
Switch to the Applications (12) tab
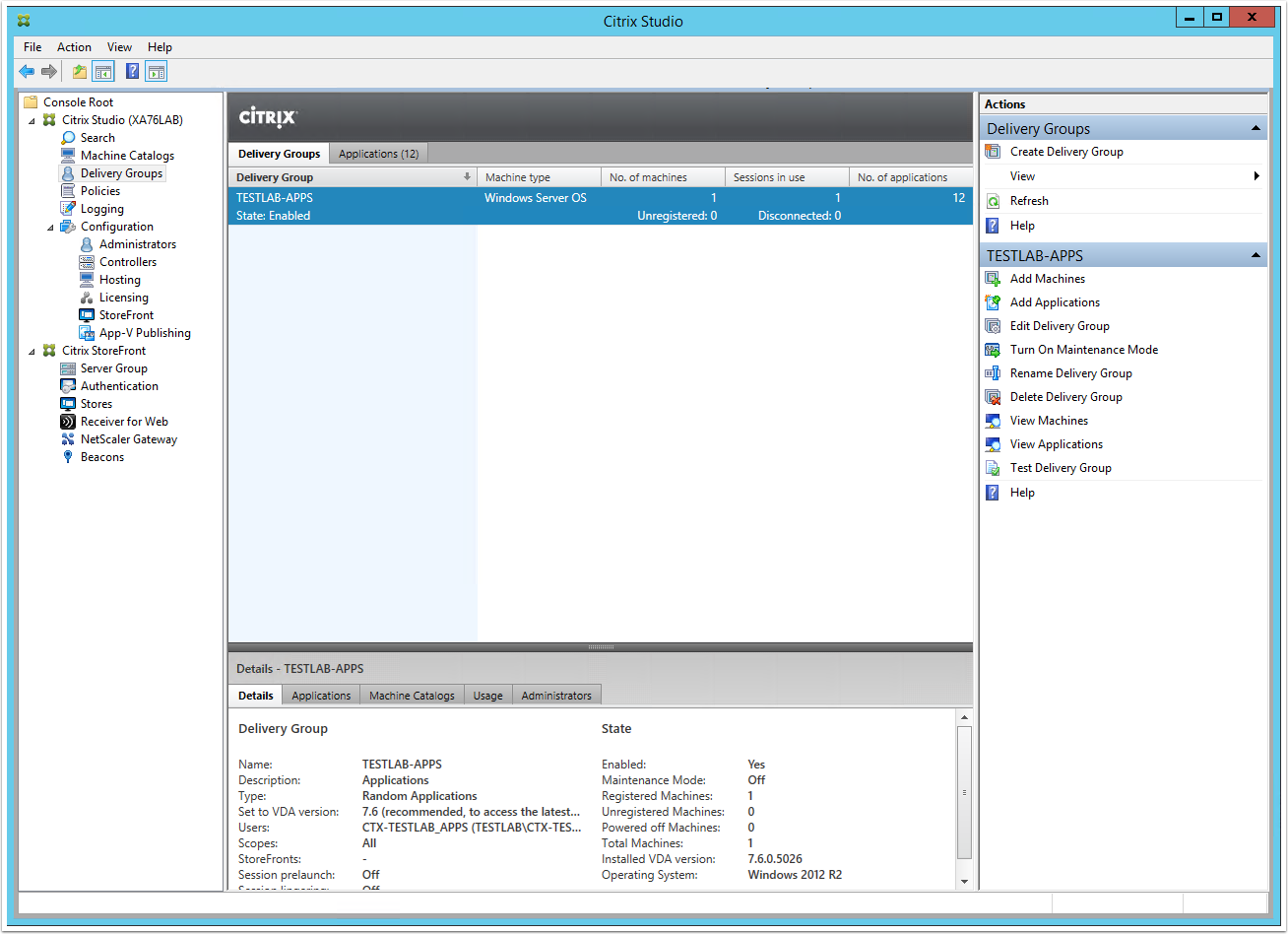[x=378, y=154]
